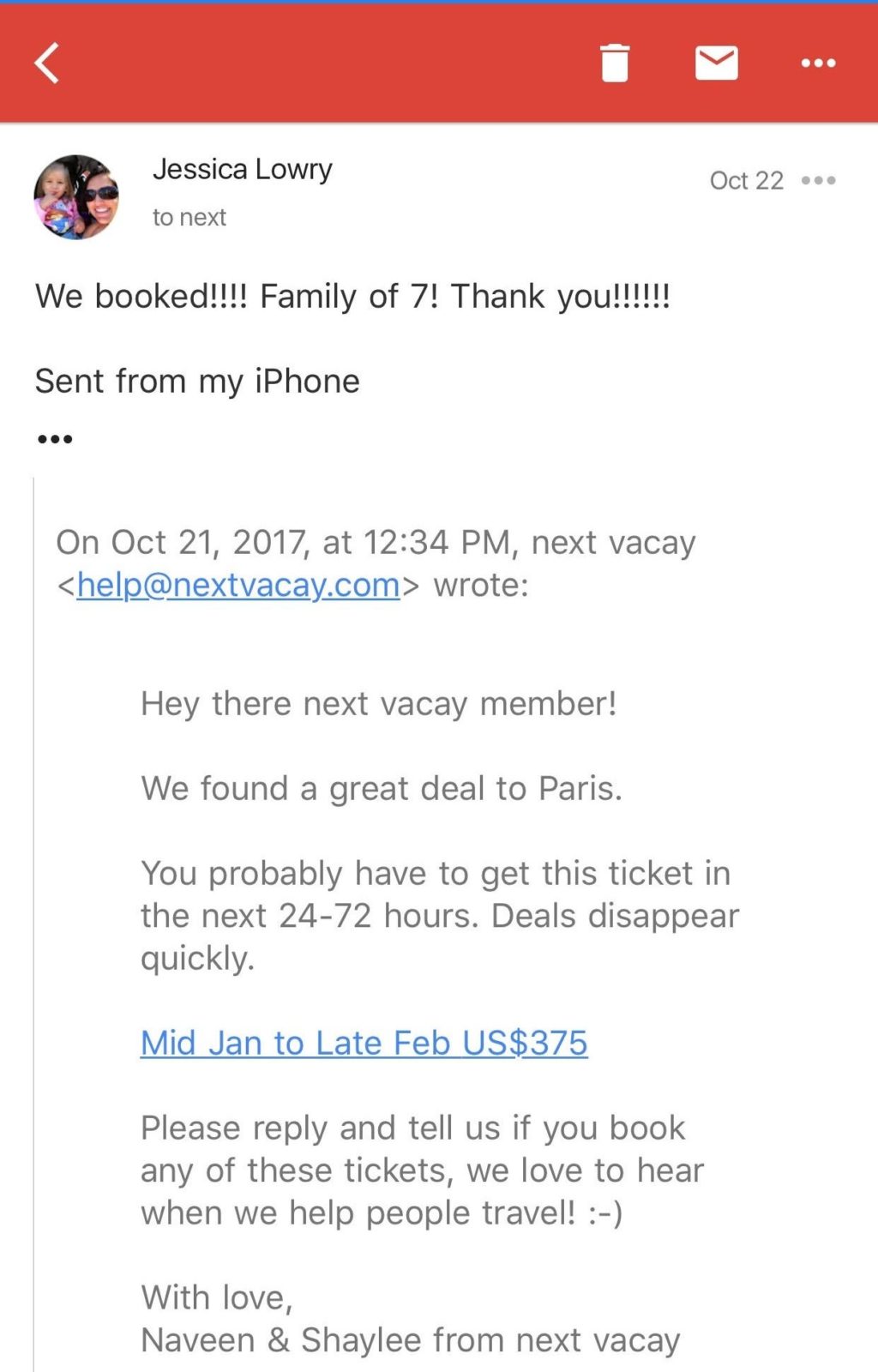The height and width of the screenshot is (1372, 878).
Task: Tap the "Please reply and tell us" paragraph
Action: coord(422,1170)
